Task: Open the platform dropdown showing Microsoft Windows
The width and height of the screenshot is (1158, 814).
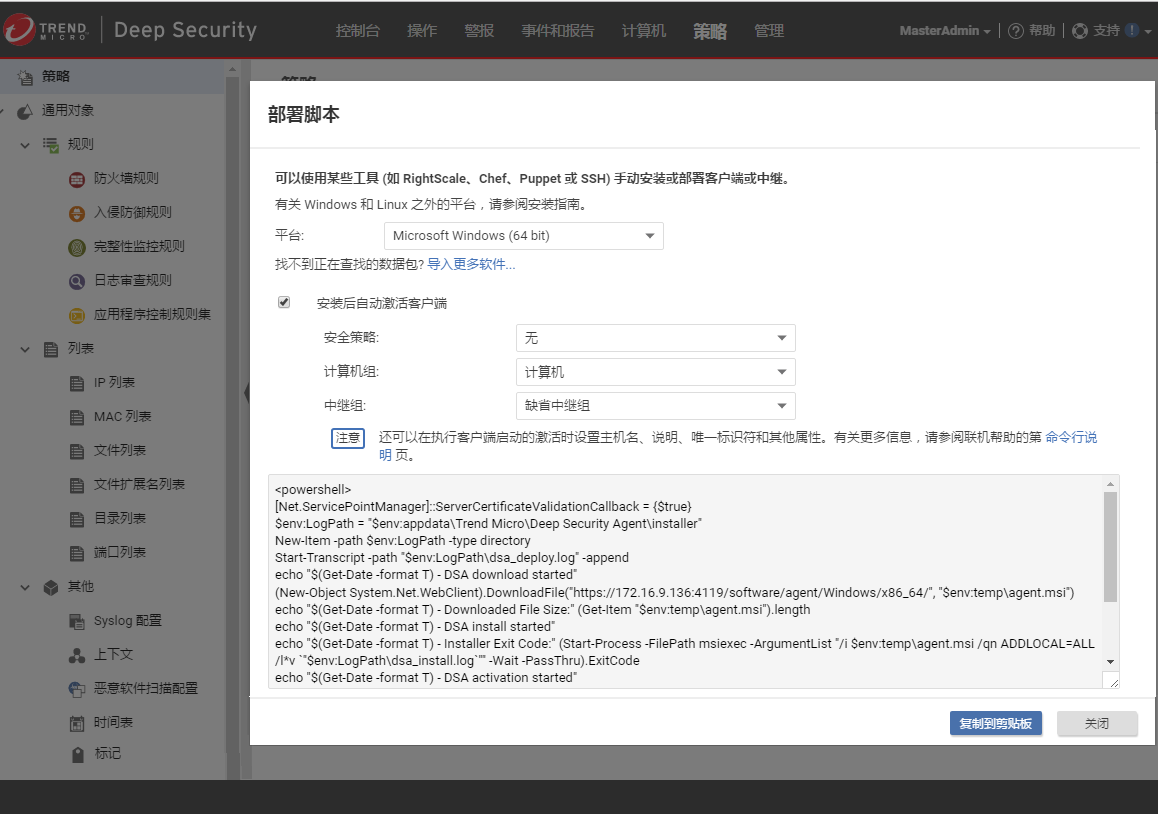Action: [523, 236]
